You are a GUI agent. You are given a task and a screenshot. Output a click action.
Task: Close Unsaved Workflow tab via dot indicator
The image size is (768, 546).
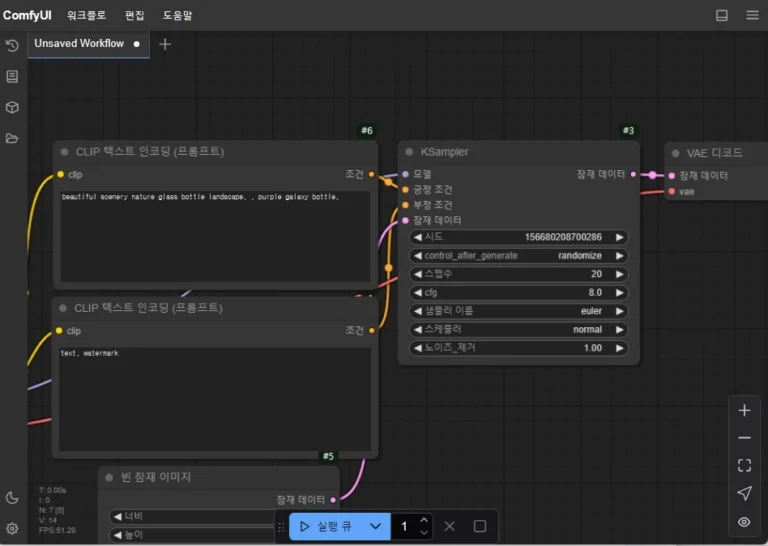point(137,44)
